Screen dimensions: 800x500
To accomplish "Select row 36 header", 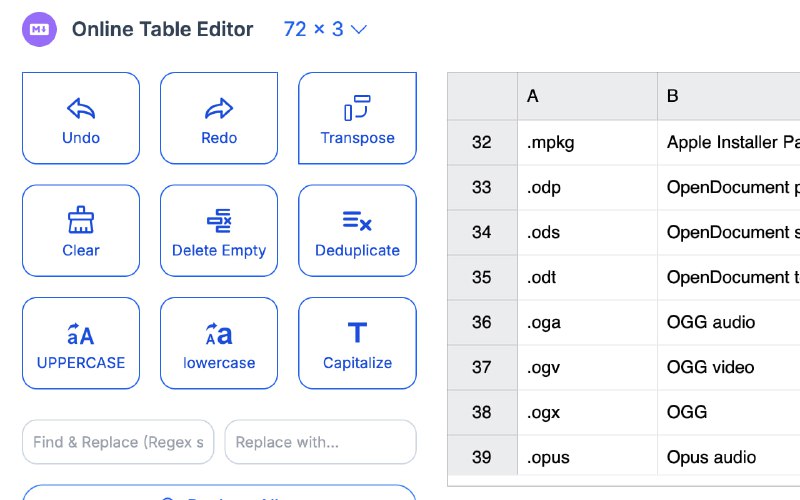I will [482, 323].
